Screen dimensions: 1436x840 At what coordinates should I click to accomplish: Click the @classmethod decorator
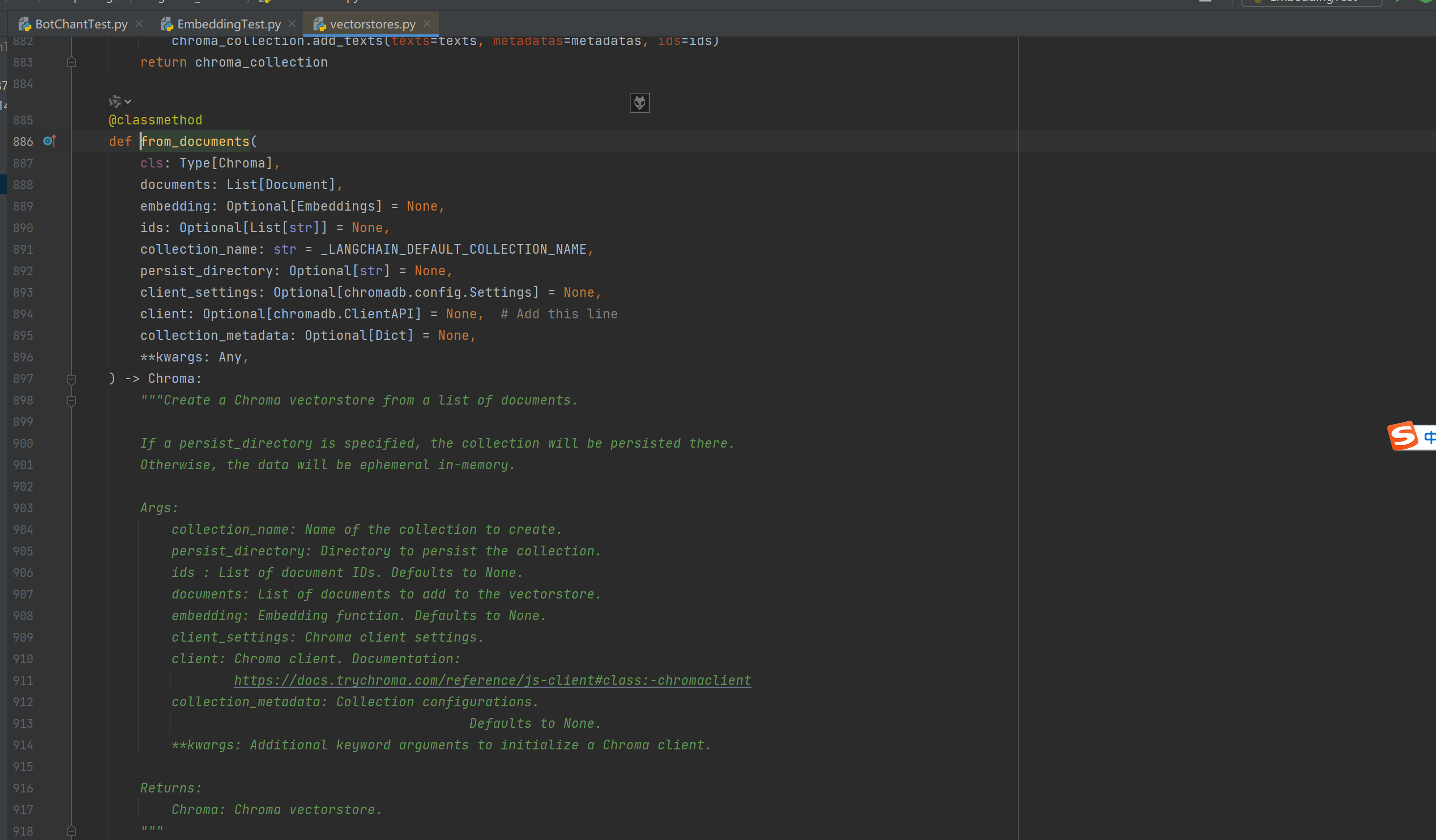pyautogui.click(x=156, y=120)
